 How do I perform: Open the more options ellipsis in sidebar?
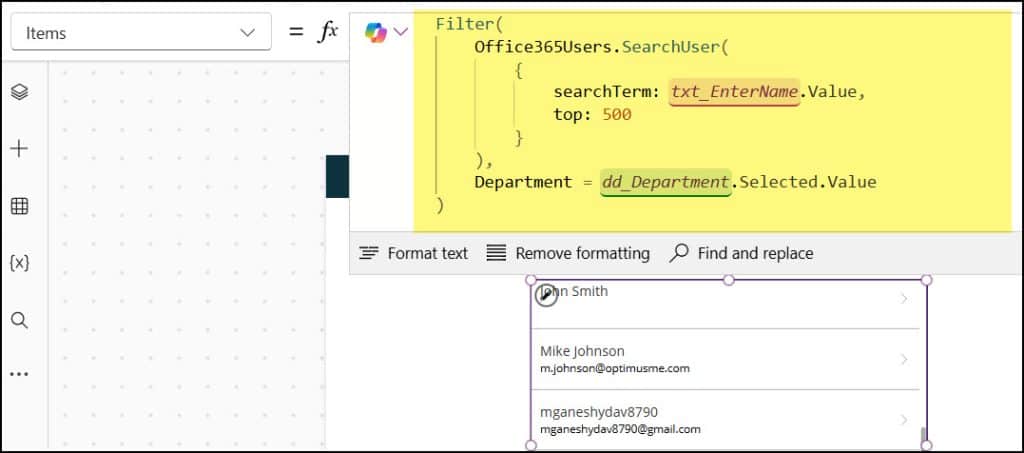[x=20, y=375]
